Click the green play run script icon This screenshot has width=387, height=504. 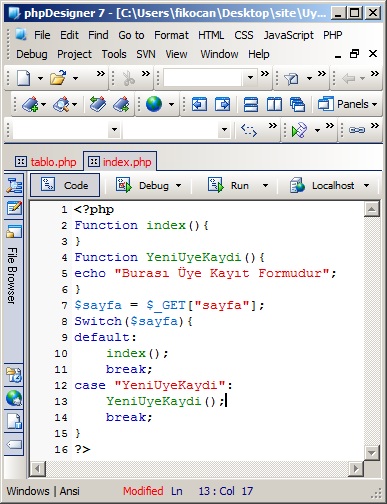[299, 130]
